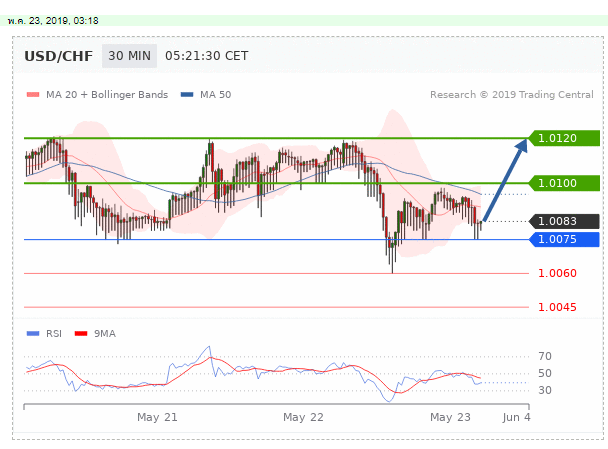Click the RSI 30 level label

(x=545, y=390)
